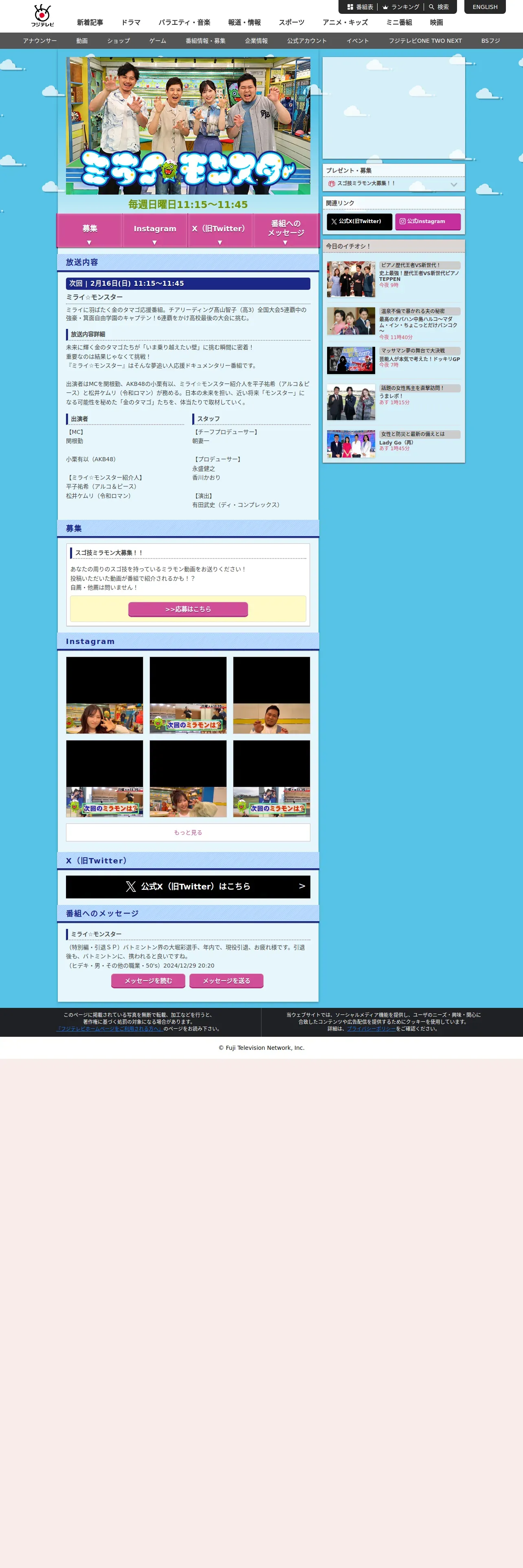
Task: Go to ショップ page
Action: (x=119, y=41)
